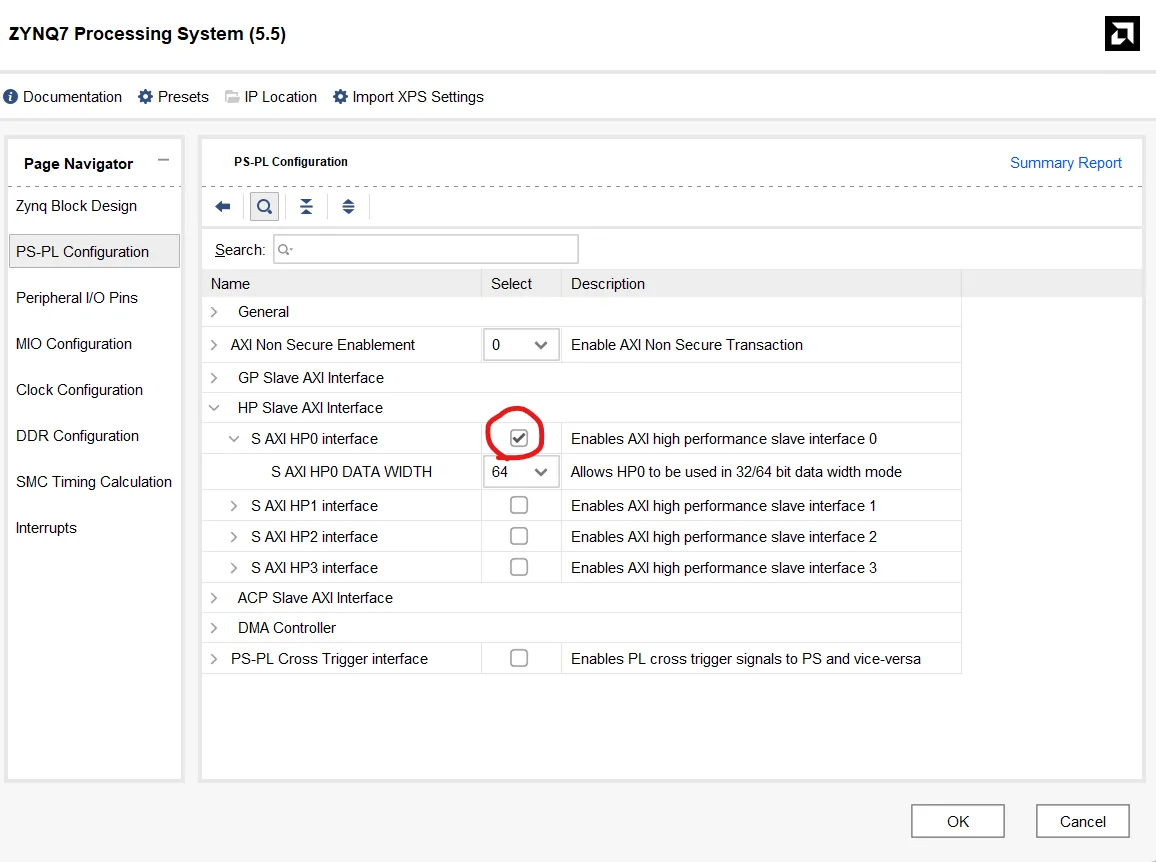The width and height of the screenshot is (1156, 862).
Task: Click the Expand All toolbar icon
Action: point(348,206)
